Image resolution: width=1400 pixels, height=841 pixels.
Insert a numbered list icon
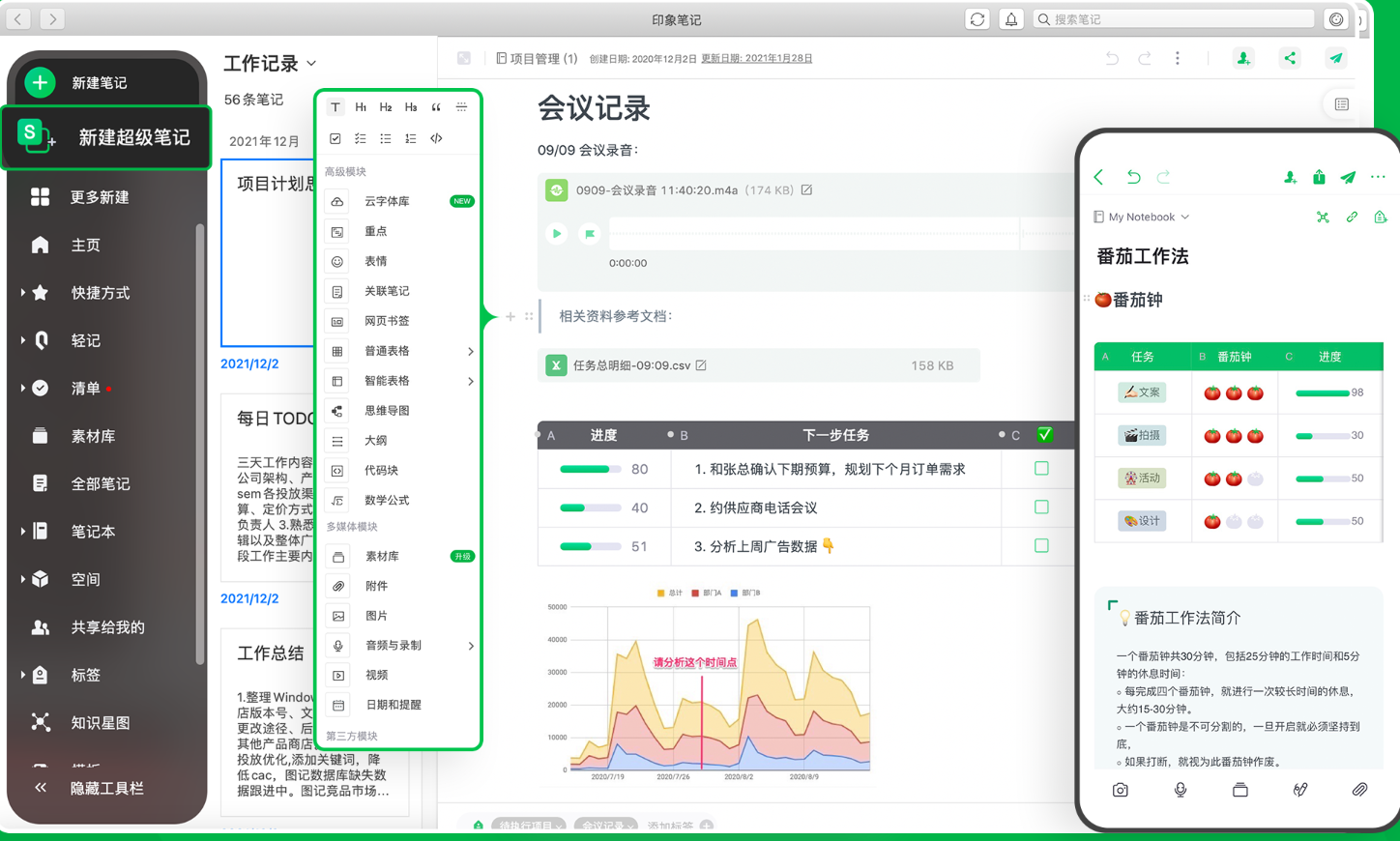click(x=411, y=139)
